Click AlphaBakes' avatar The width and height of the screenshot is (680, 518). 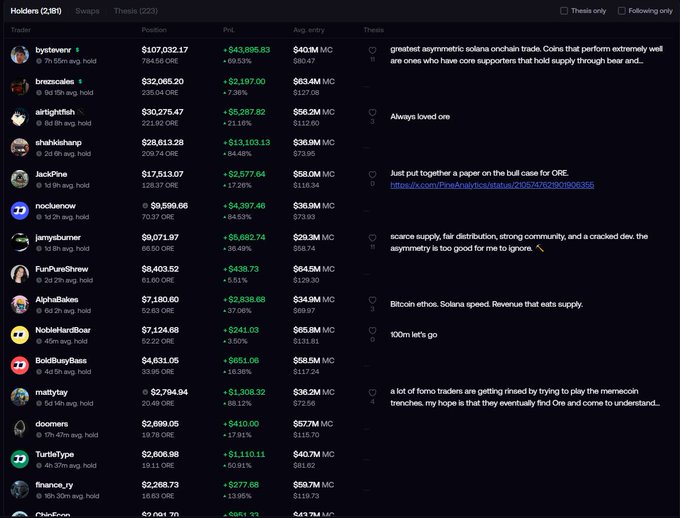pos(20,305)
